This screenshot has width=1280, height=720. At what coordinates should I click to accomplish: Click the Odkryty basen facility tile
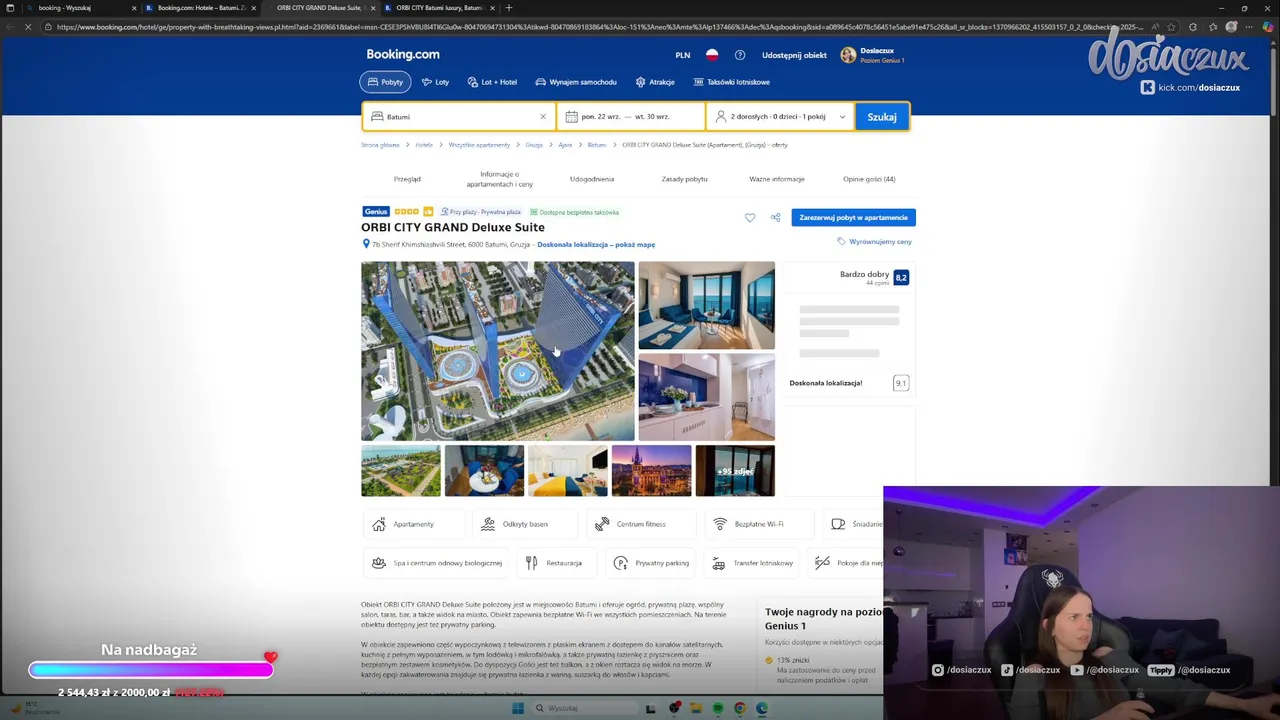(x=526, y=524)
